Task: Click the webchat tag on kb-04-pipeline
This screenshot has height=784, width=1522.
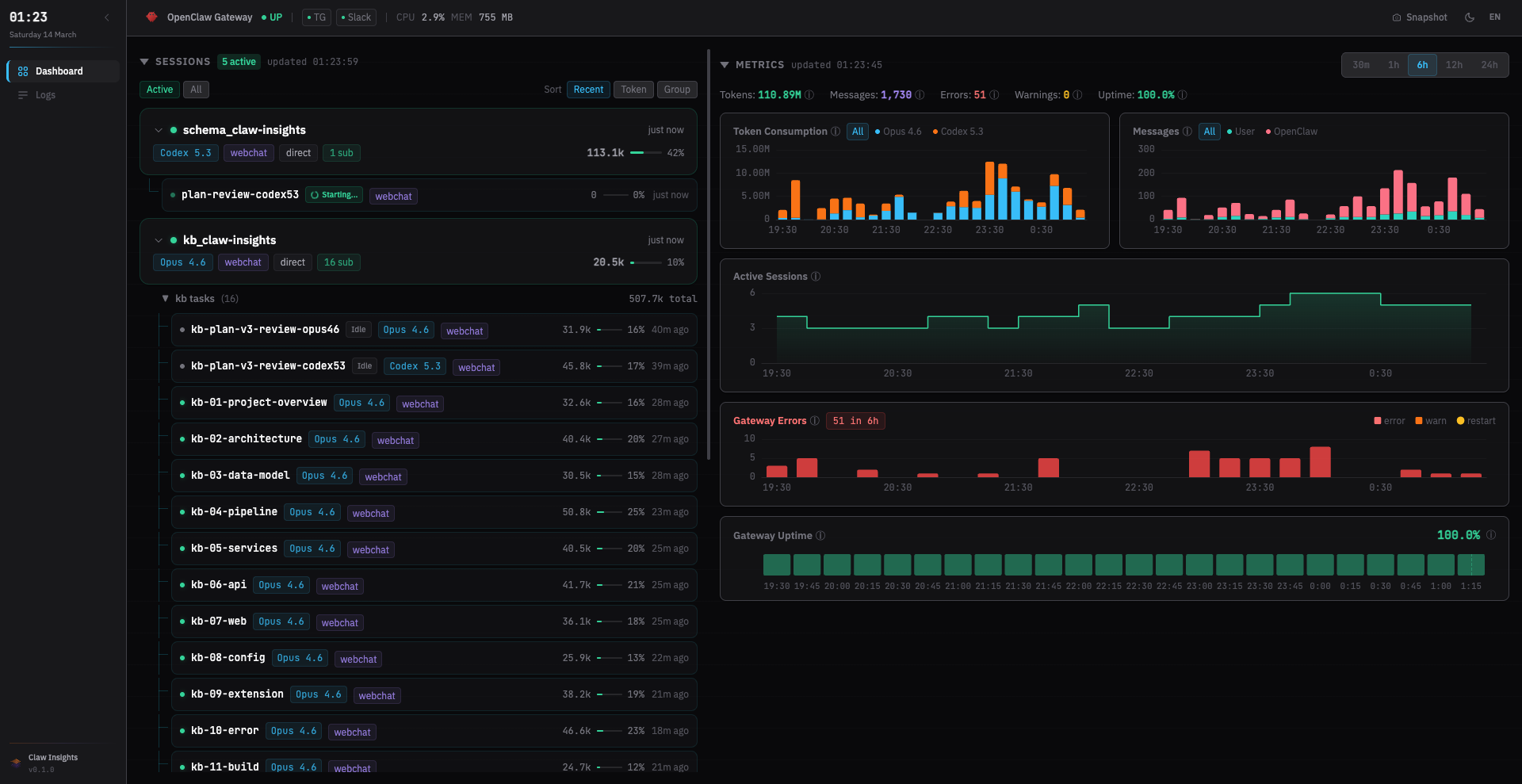Action: point(370,513)
